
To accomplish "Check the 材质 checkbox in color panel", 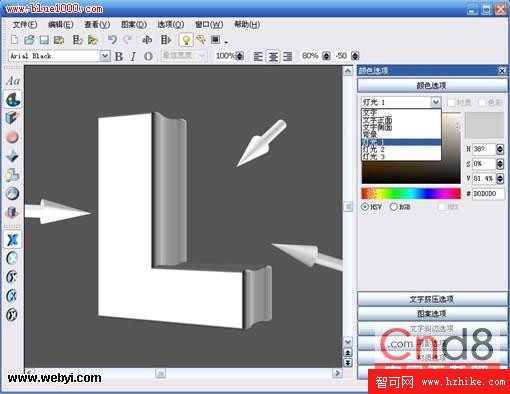I will coord(451,102).
